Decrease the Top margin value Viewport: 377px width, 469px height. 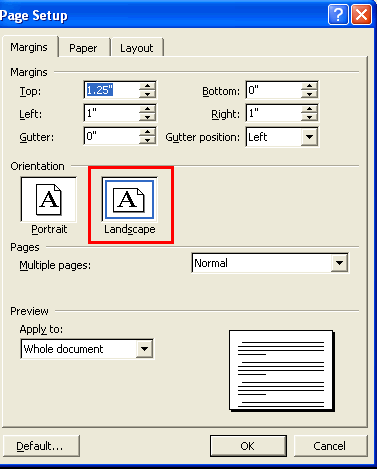(147, 94)
